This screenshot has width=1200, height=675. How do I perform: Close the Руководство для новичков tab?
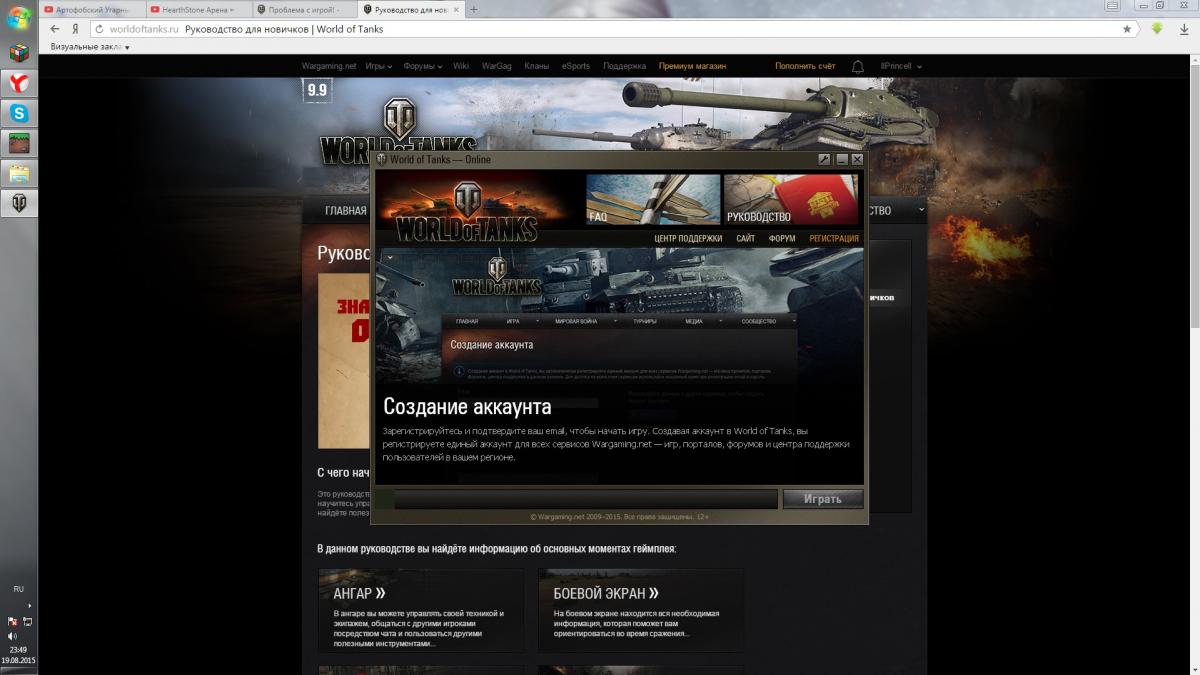458,9
